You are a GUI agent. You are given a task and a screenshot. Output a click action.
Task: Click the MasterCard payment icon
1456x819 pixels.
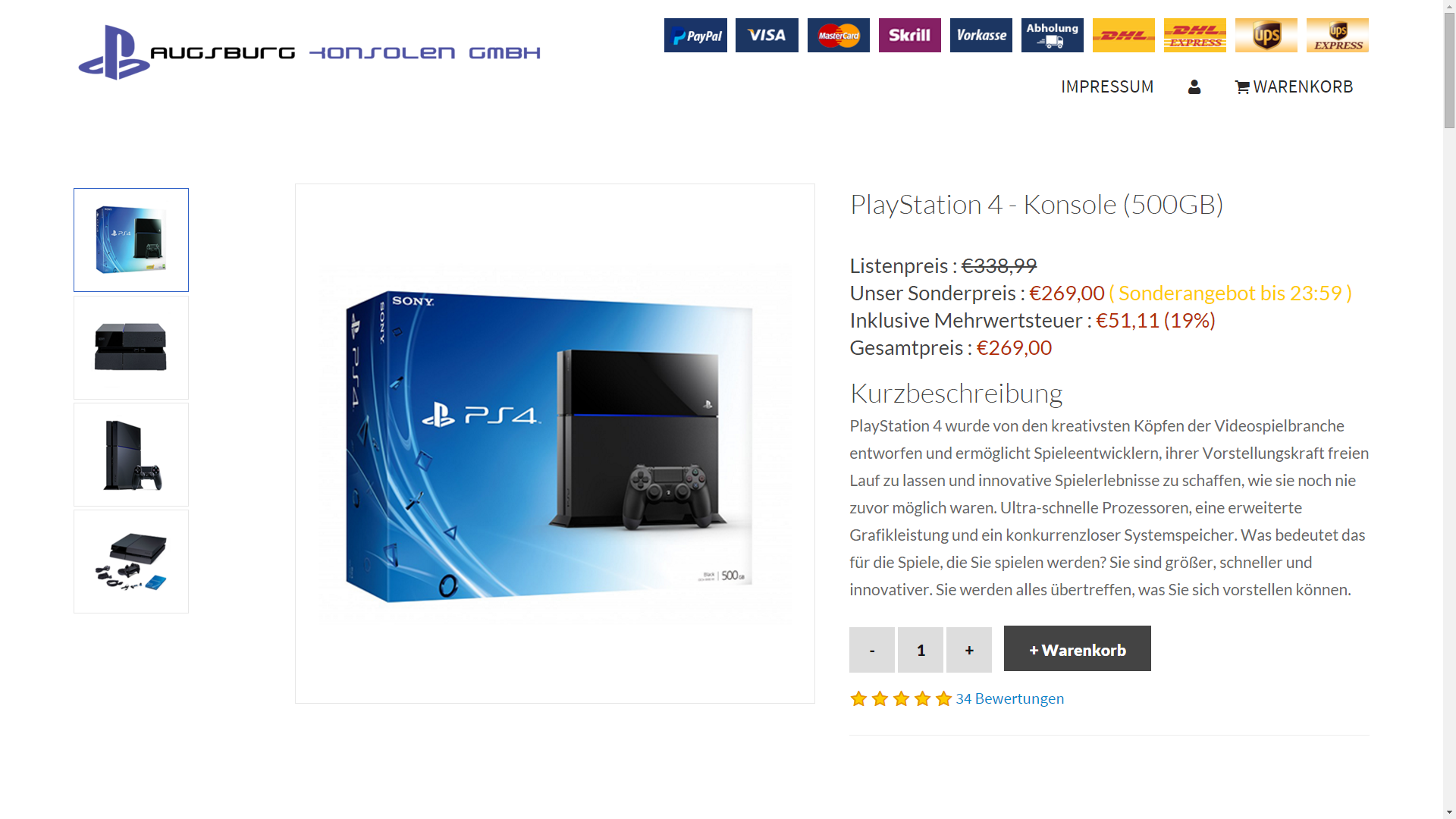838,35
